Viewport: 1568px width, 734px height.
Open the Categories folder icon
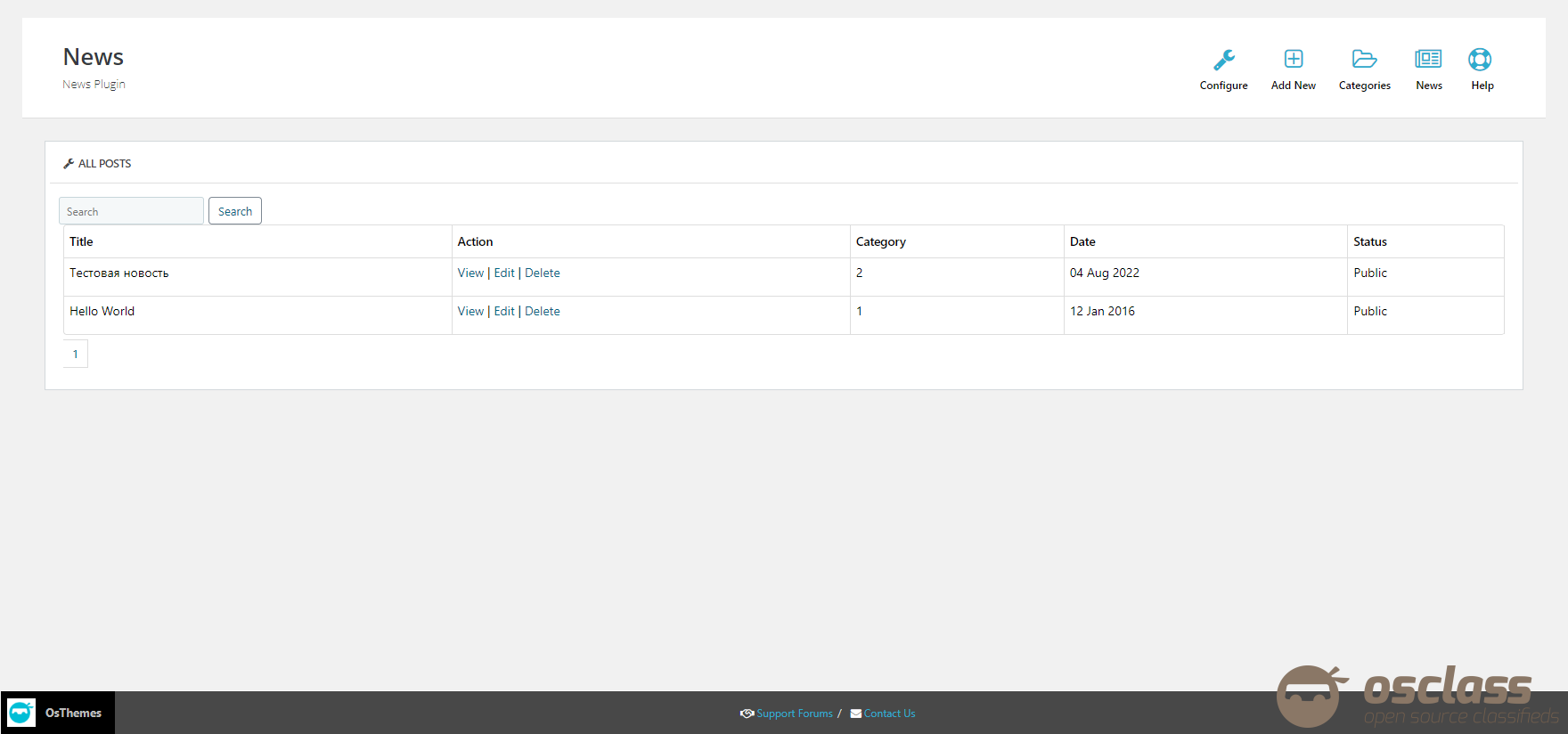(1364, 60)
